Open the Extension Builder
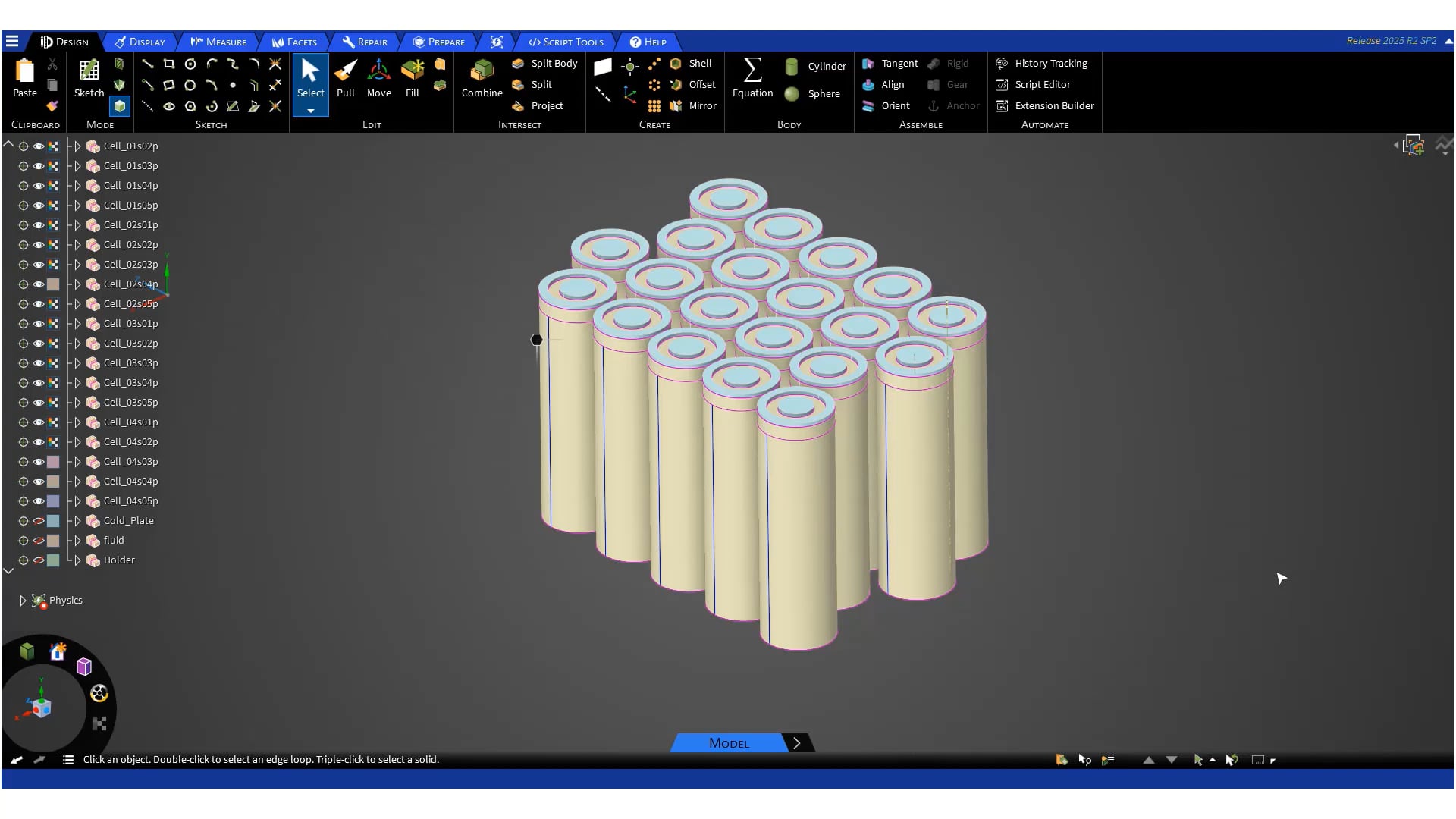The image size is (1456, 819). click(1045, 106)
